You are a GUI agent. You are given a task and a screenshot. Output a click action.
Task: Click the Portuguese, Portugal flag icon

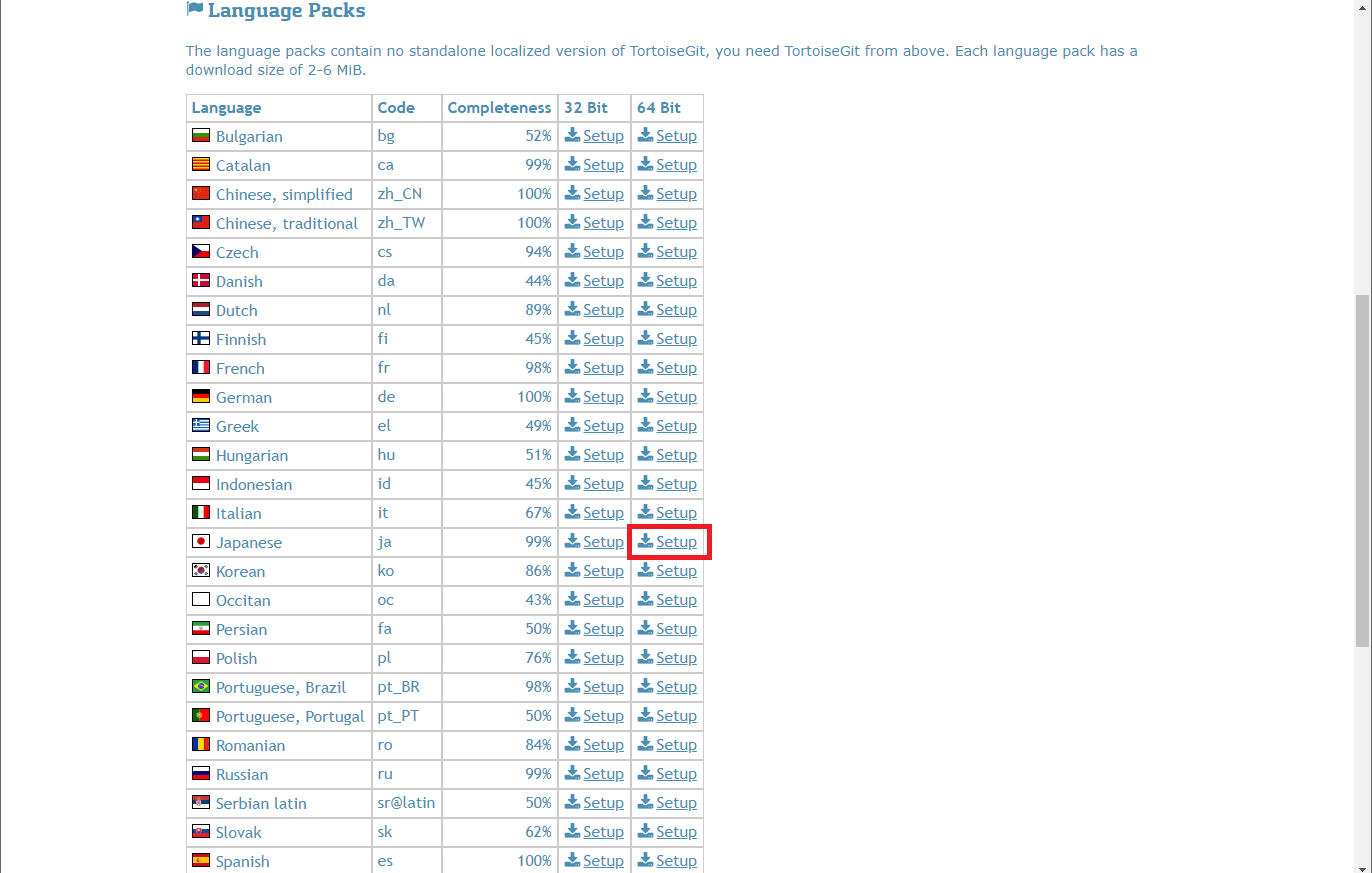click(x=200, y=716)
